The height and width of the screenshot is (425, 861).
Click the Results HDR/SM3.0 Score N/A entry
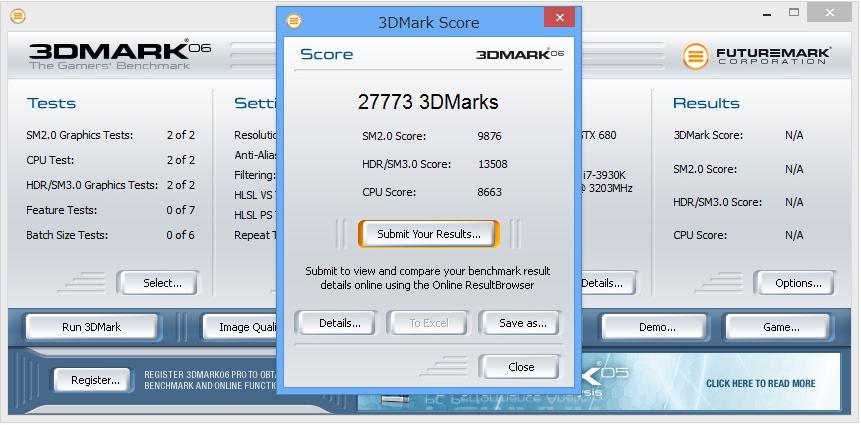pyautogui.click(x=739, y=202)
